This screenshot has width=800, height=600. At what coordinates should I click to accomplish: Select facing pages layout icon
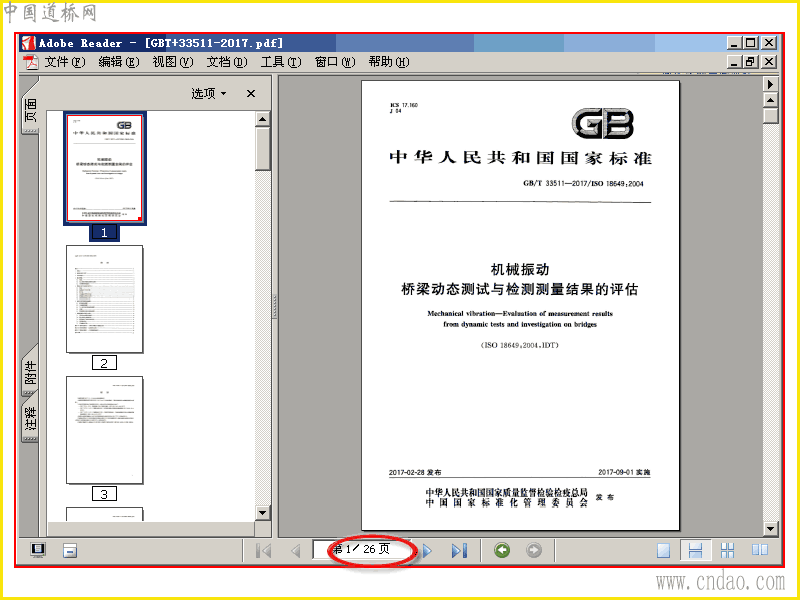[x=759, y=550]
